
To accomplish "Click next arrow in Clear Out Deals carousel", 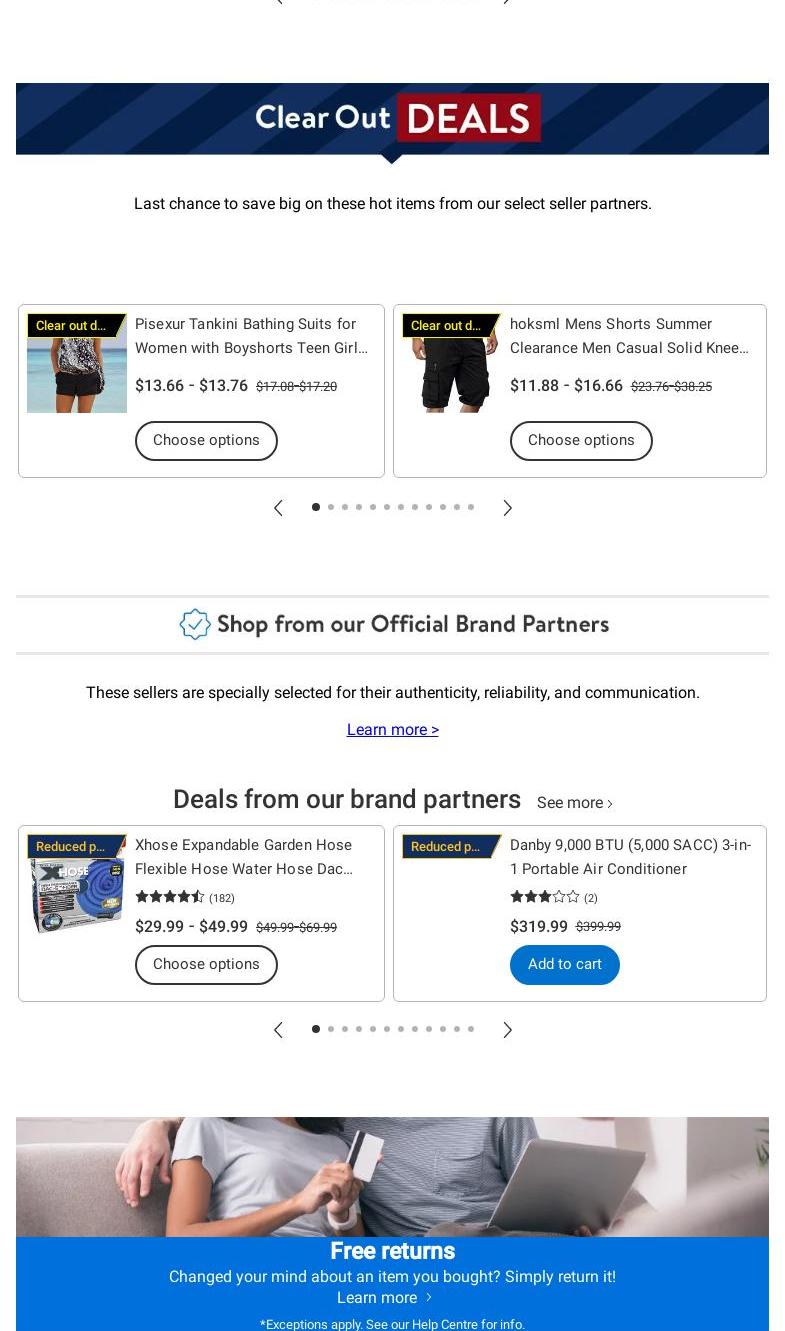I will click(507, 508).
